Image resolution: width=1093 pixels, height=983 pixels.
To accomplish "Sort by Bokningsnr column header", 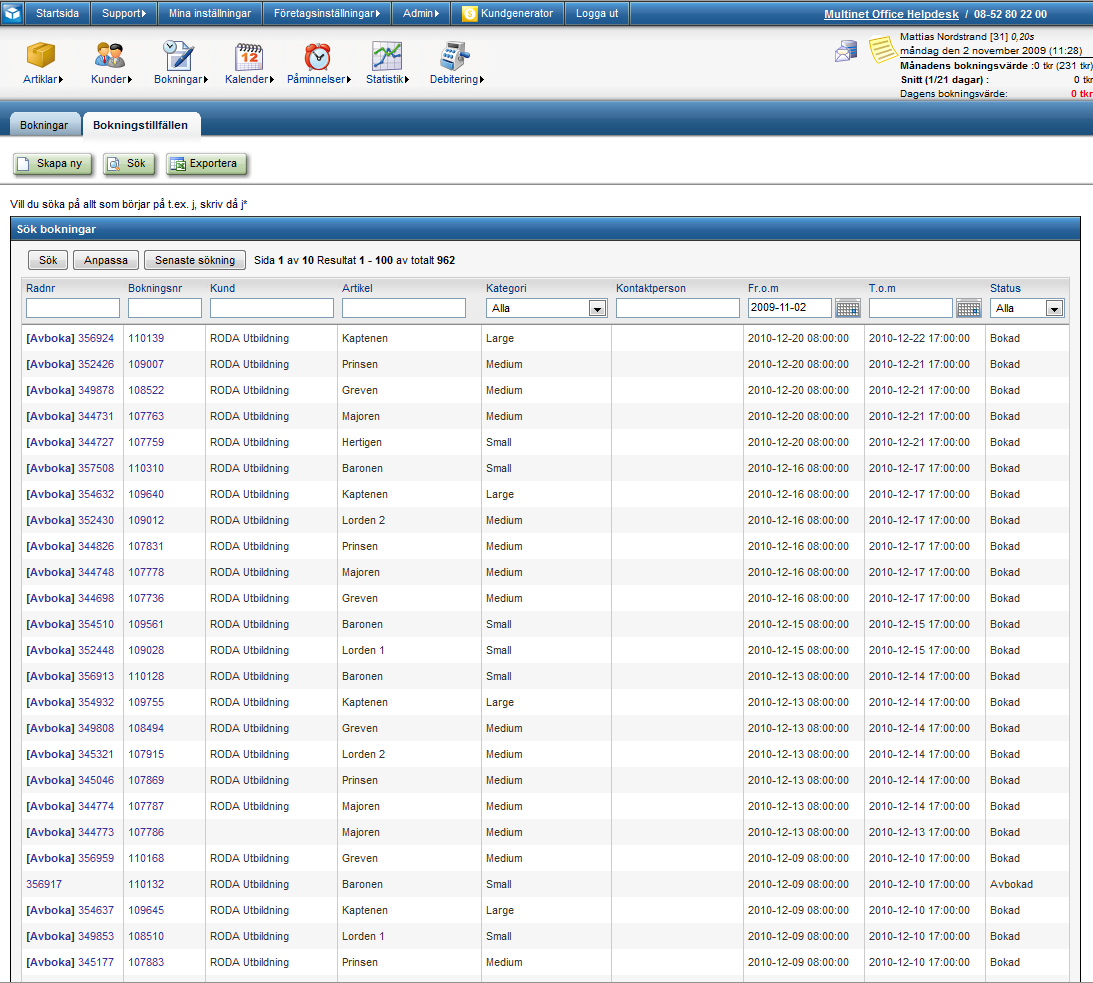I will [x=155, y=288].
